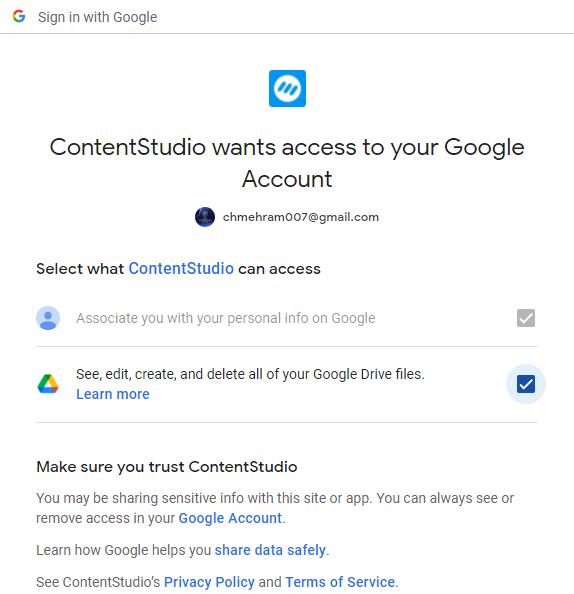Open Learn more about Drive access
The image size is (574, 594).
tap(113, 394)
